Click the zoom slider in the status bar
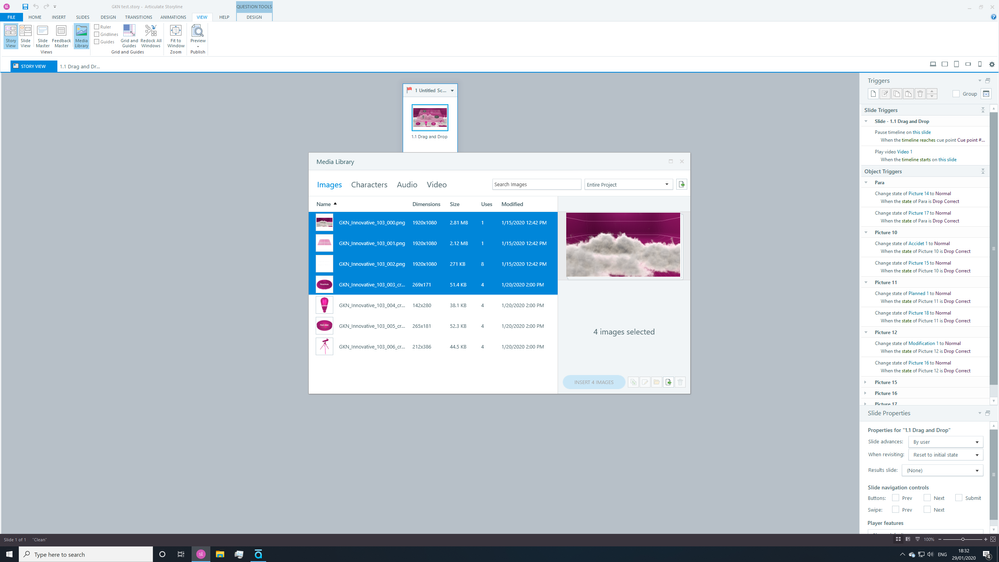This screenshot has height=562, width=999. (x=962, y=540)
